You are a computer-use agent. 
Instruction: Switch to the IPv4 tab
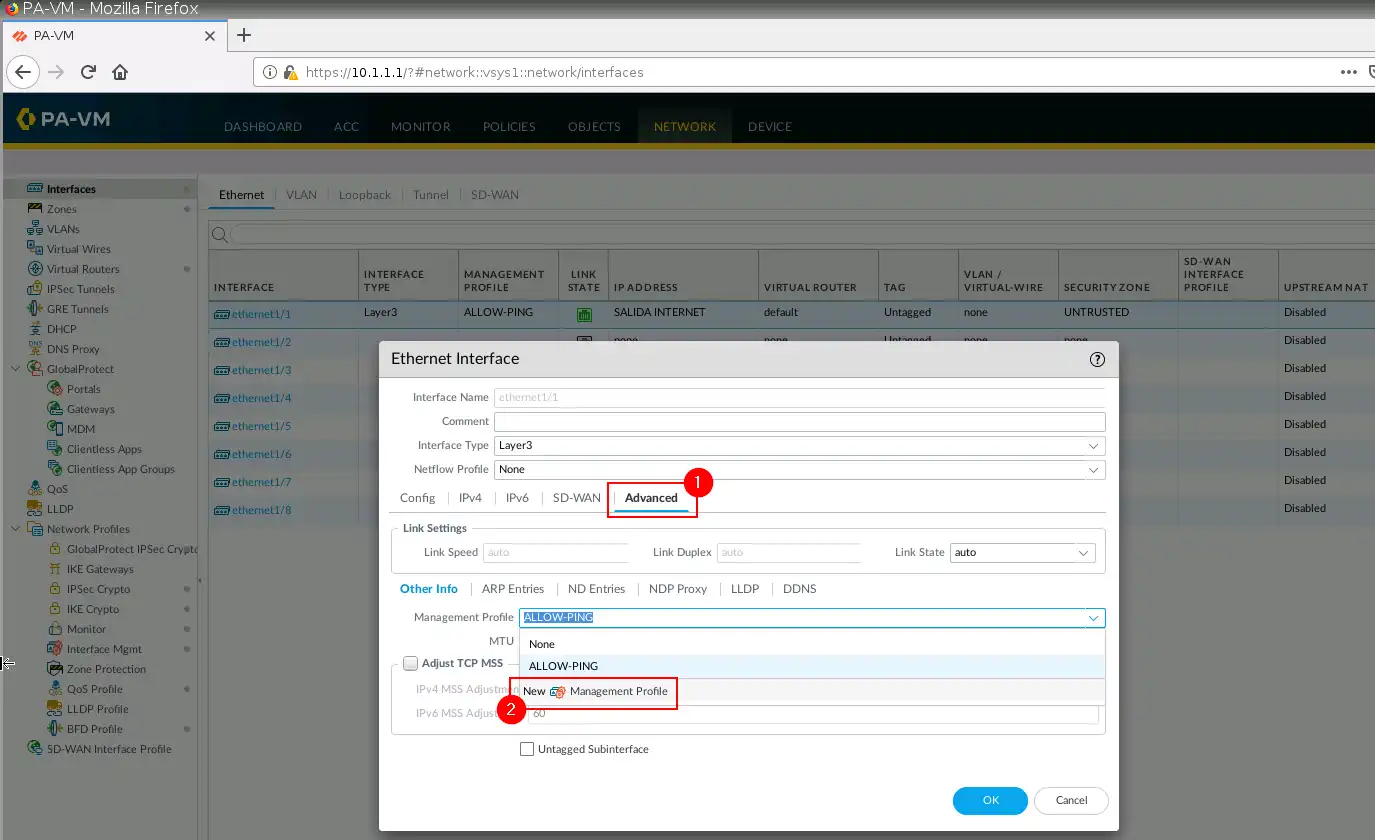470,497
